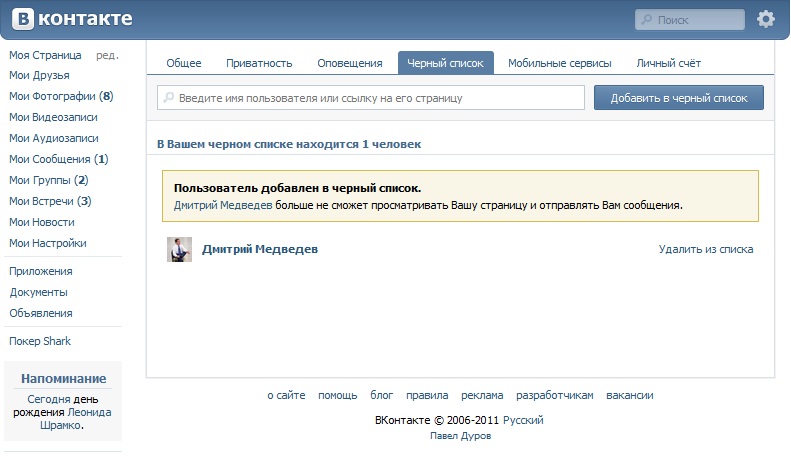The height and width of the screenshot is (461, 791).
Task: Click the VKontakte logo
Action: pos(72,19)
